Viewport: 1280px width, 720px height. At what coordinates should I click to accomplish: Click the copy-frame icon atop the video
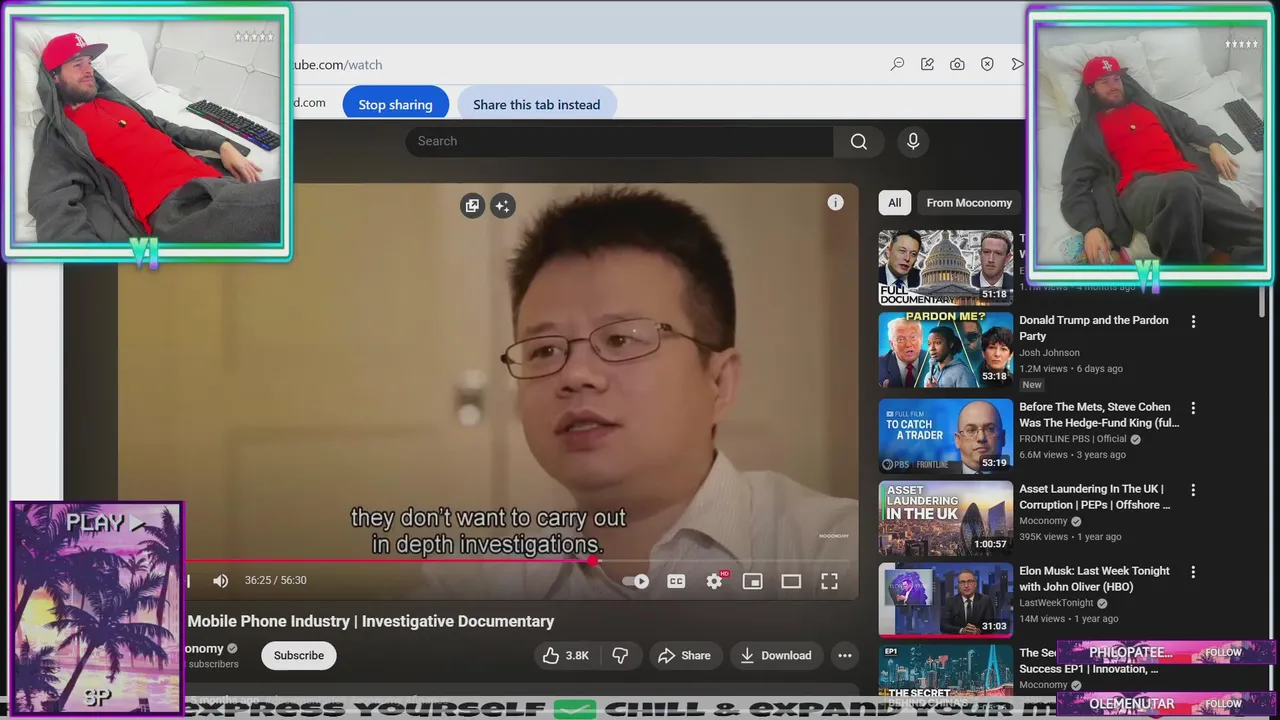pyautogui.click(x=472, y=205)
